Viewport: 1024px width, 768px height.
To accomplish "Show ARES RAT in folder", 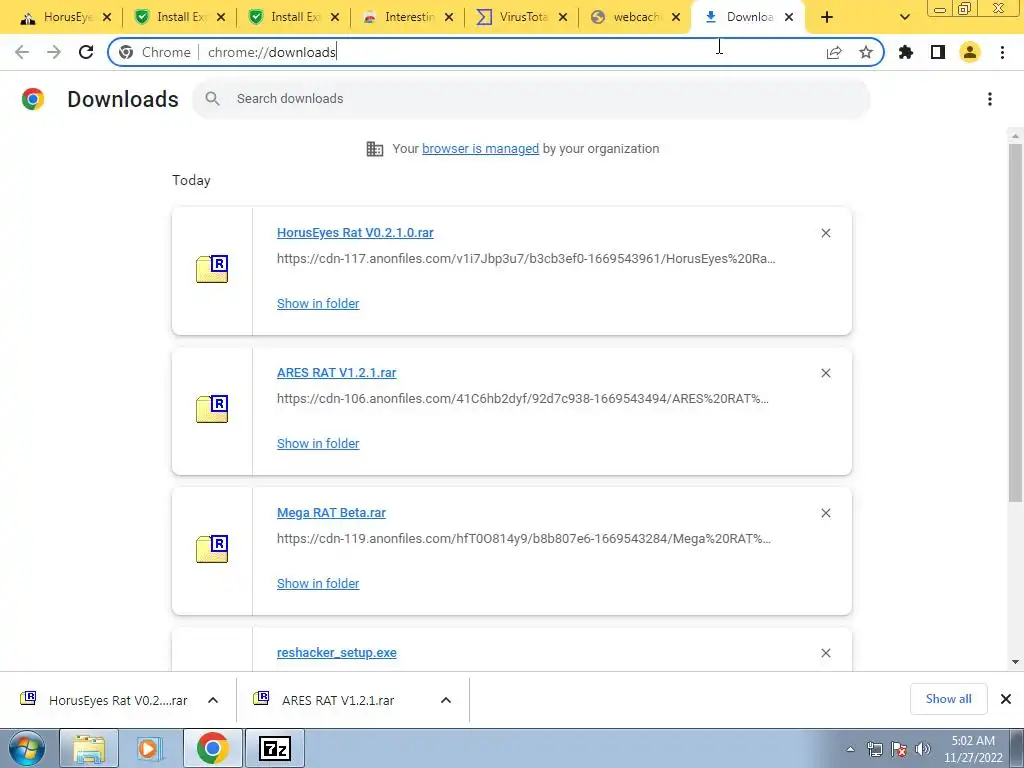I will [x=318, y=443].
